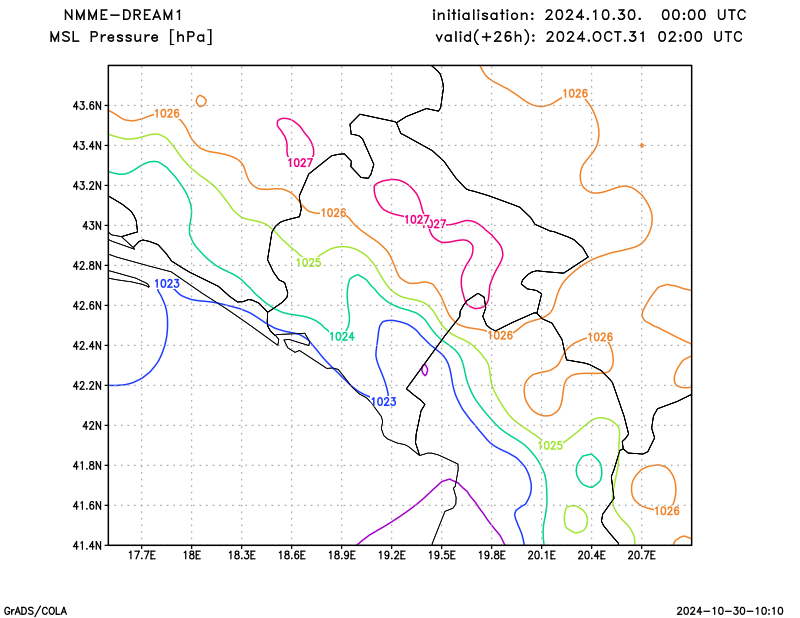Select the blue 1023 label near 19.2E
Screen dimensions: 800x618
(x=384, y=402)
